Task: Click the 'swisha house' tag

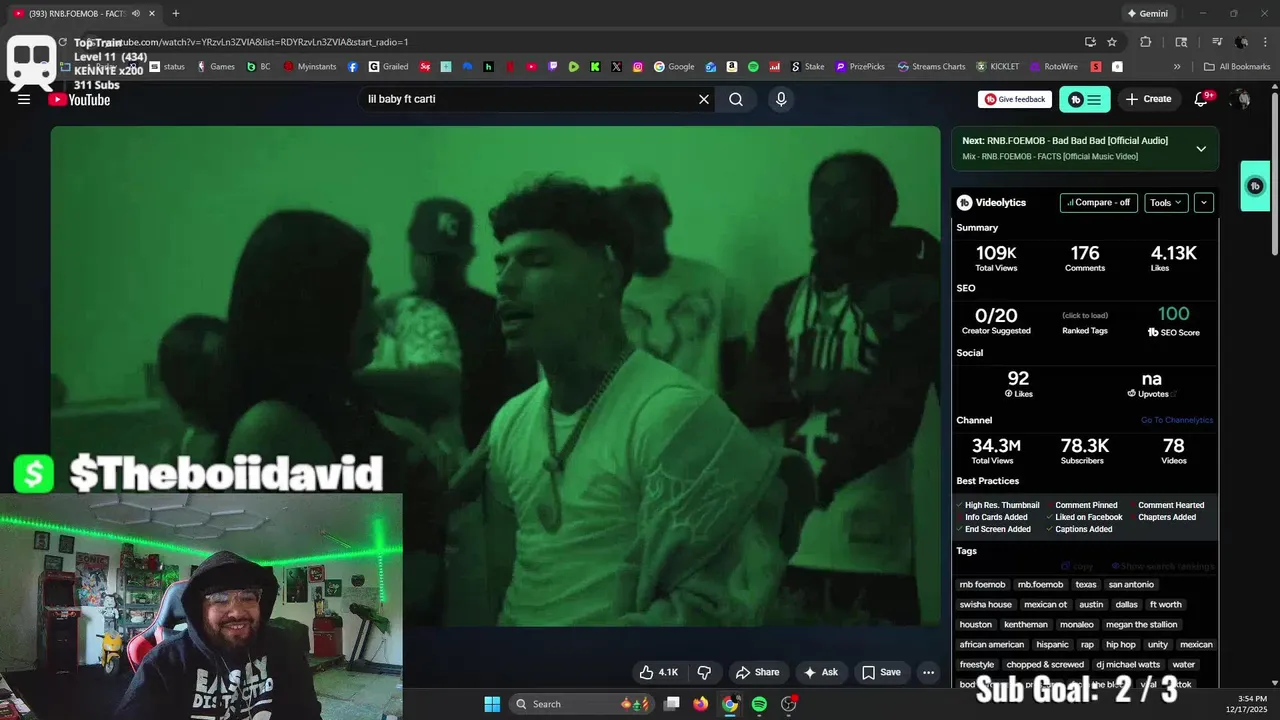Action: coord(986,604)
